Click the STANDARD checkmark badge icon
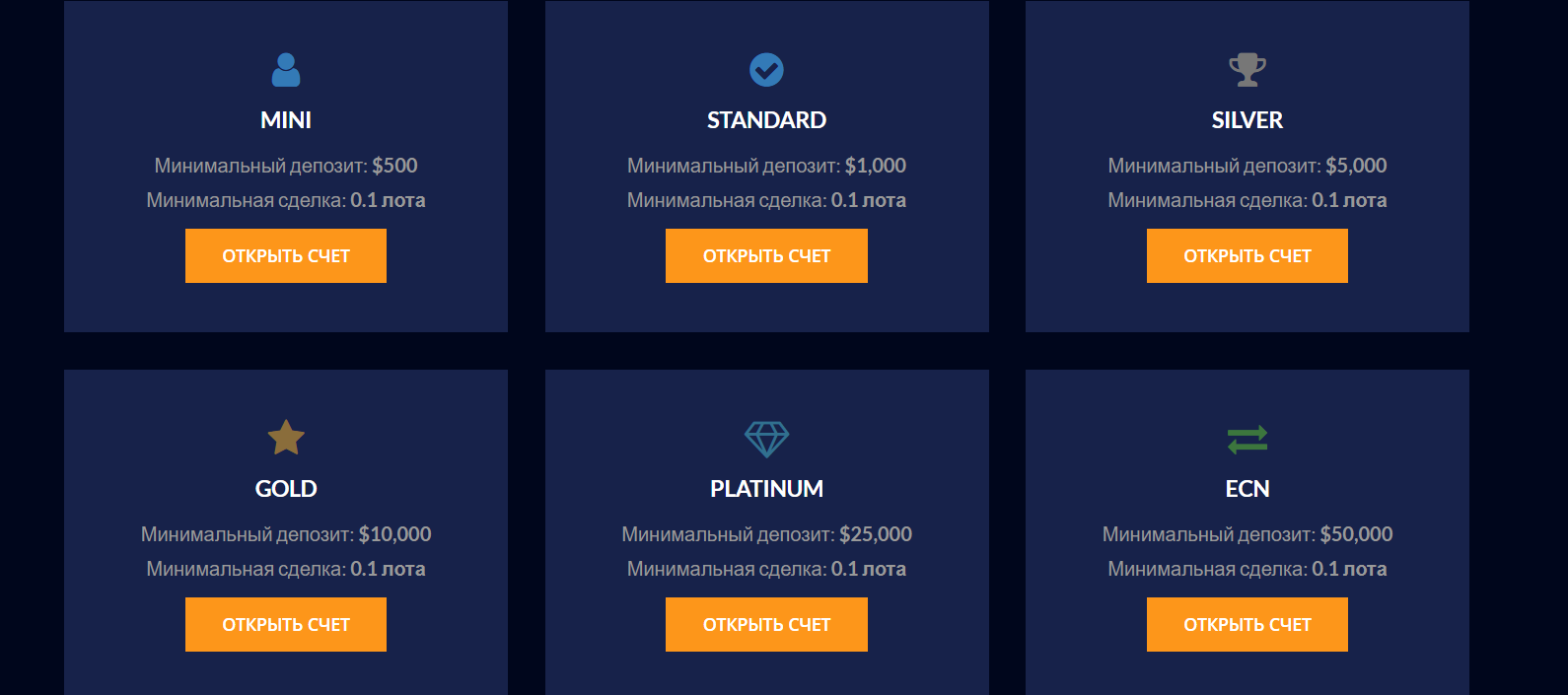The width and height of the screenshot is (1568, 695). coord(766,70)
